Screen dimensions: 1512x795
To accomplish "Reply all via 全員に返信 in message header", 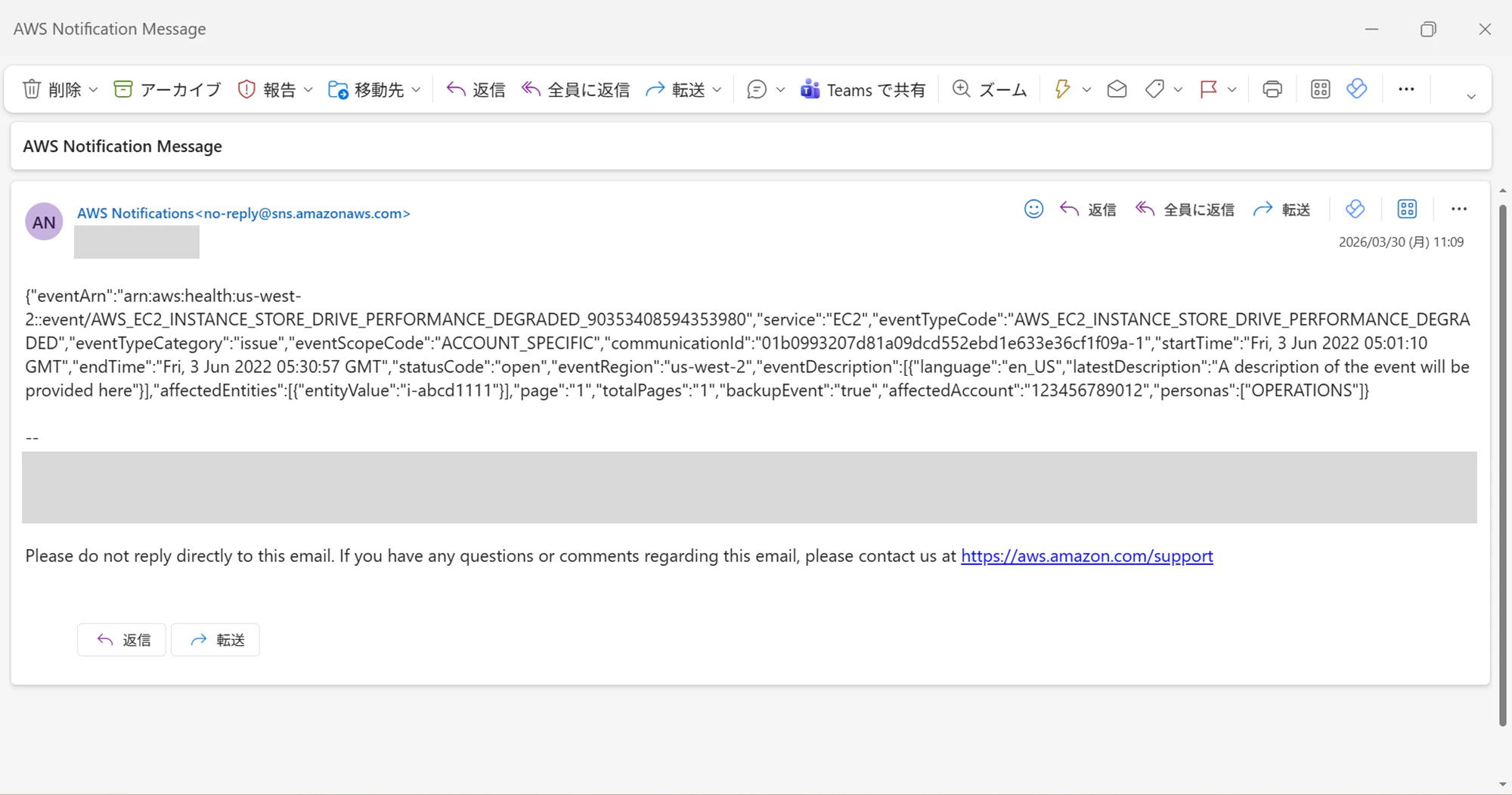I will tap(1185, 210).
